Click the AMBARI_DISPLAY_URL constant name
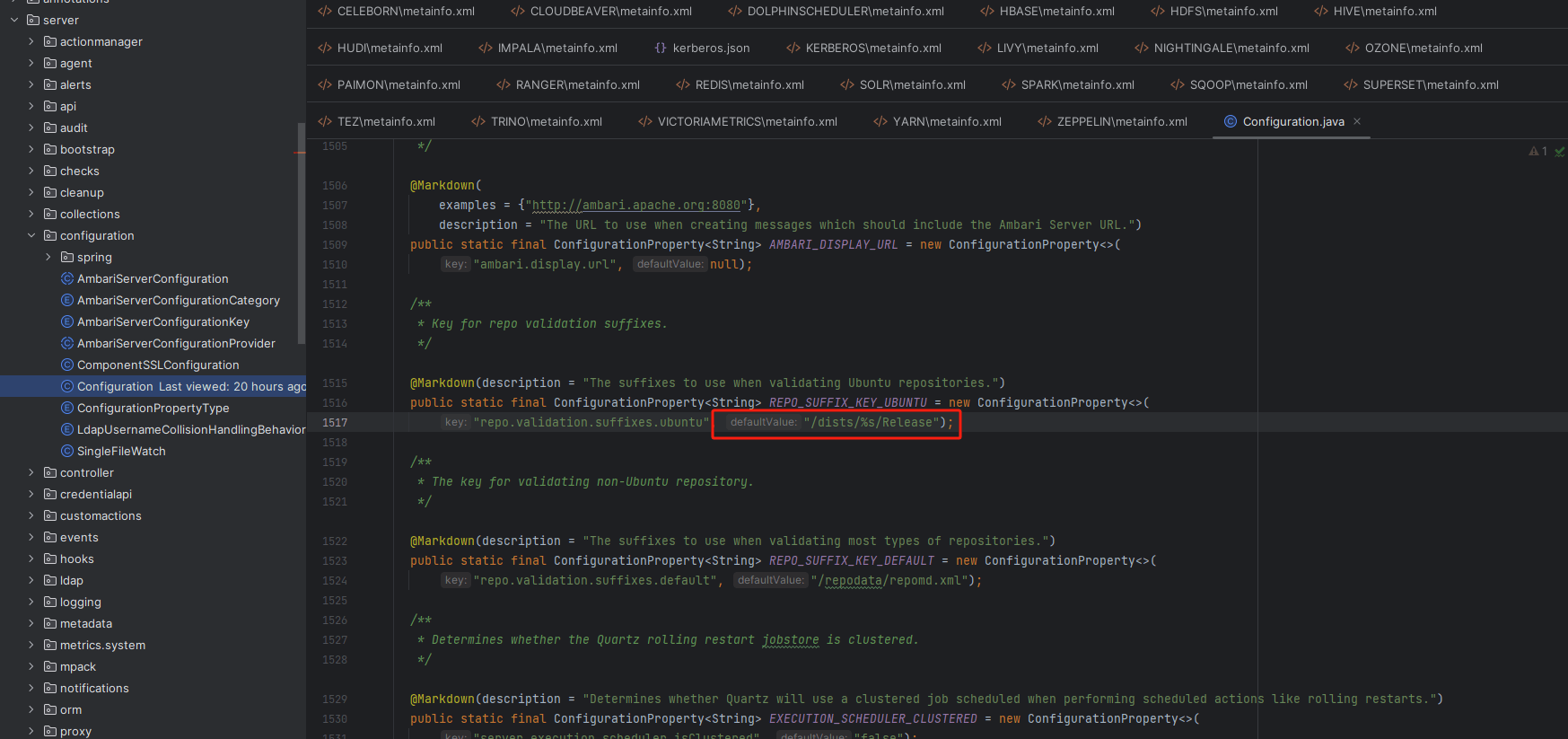The height and width of the screenshot is (739, 1568). point(833,244)
